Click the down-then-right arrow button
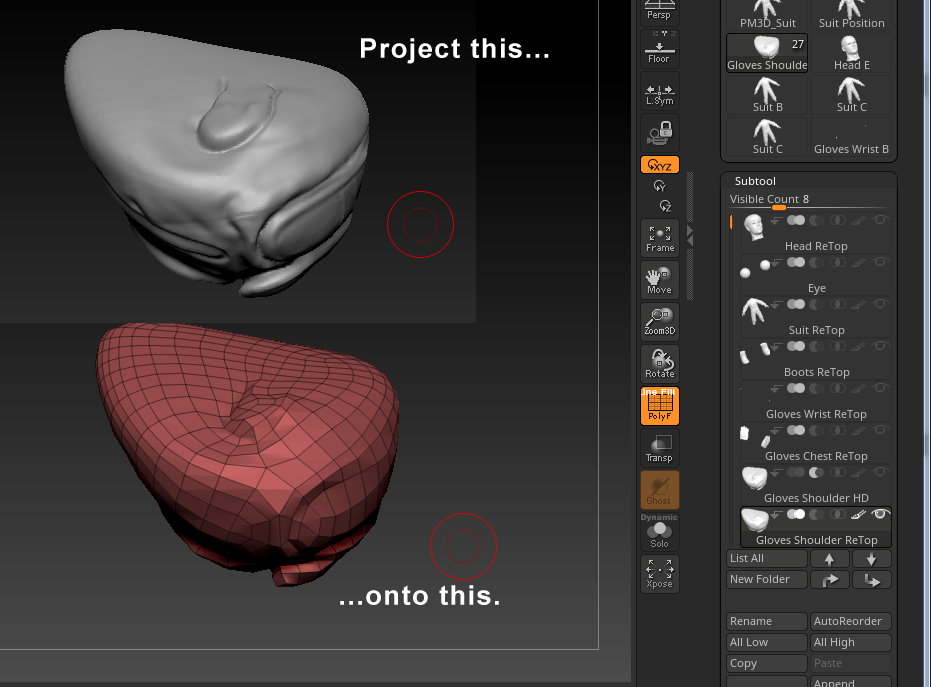 click(x=872, y=580)
